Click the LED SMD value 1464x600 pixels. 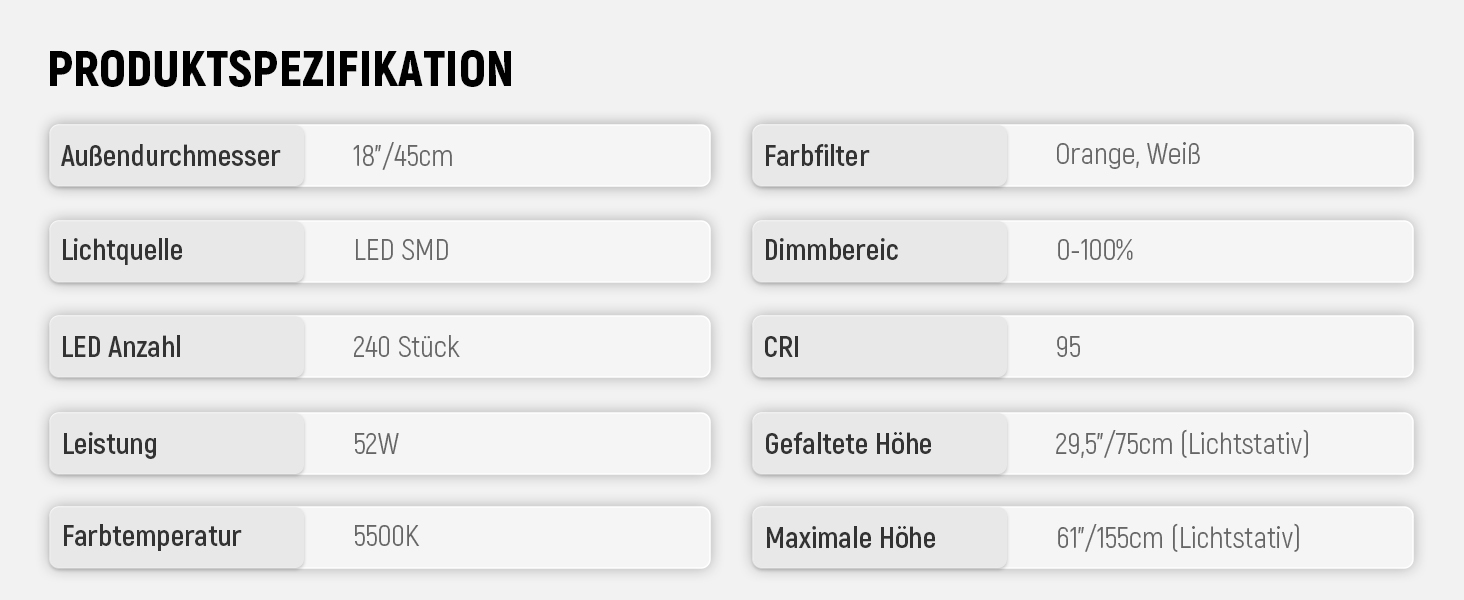click(401, 250)
